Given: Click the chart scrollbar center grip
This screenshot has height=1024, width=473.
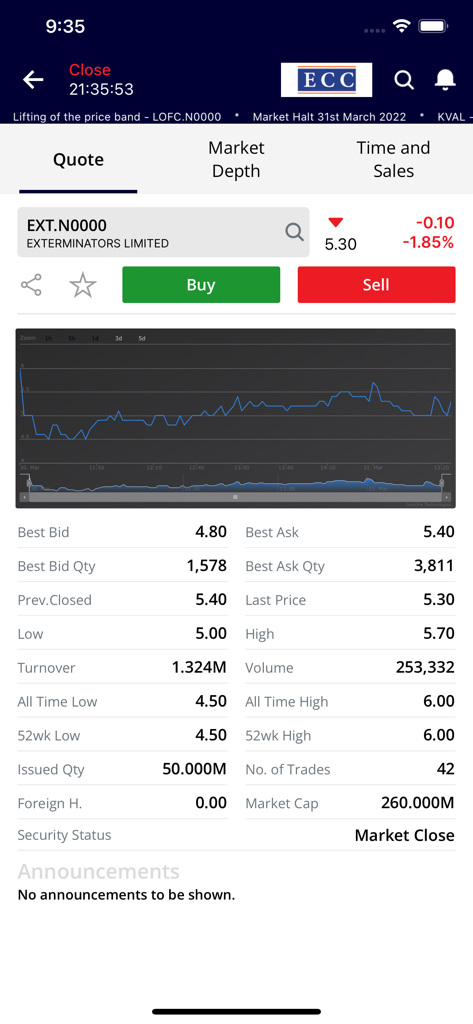Looking at the screenshot, I should coord(235,497).
